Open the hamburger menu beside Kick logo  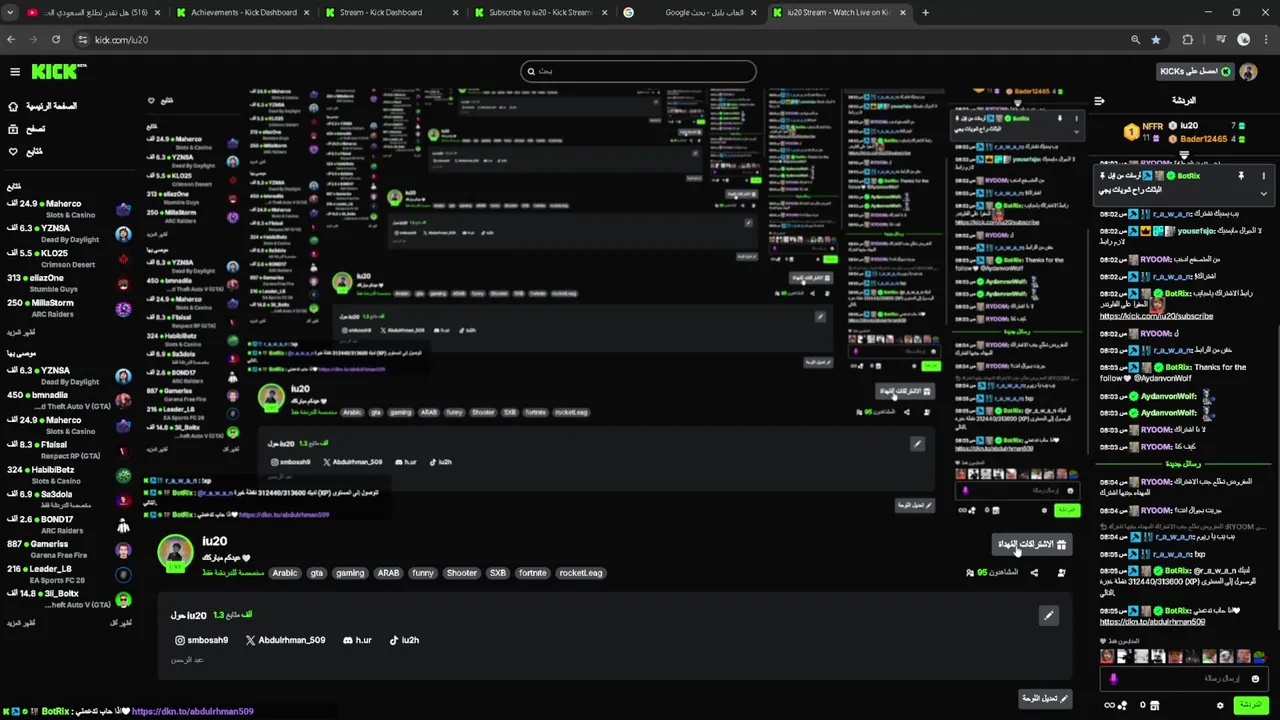15,72
